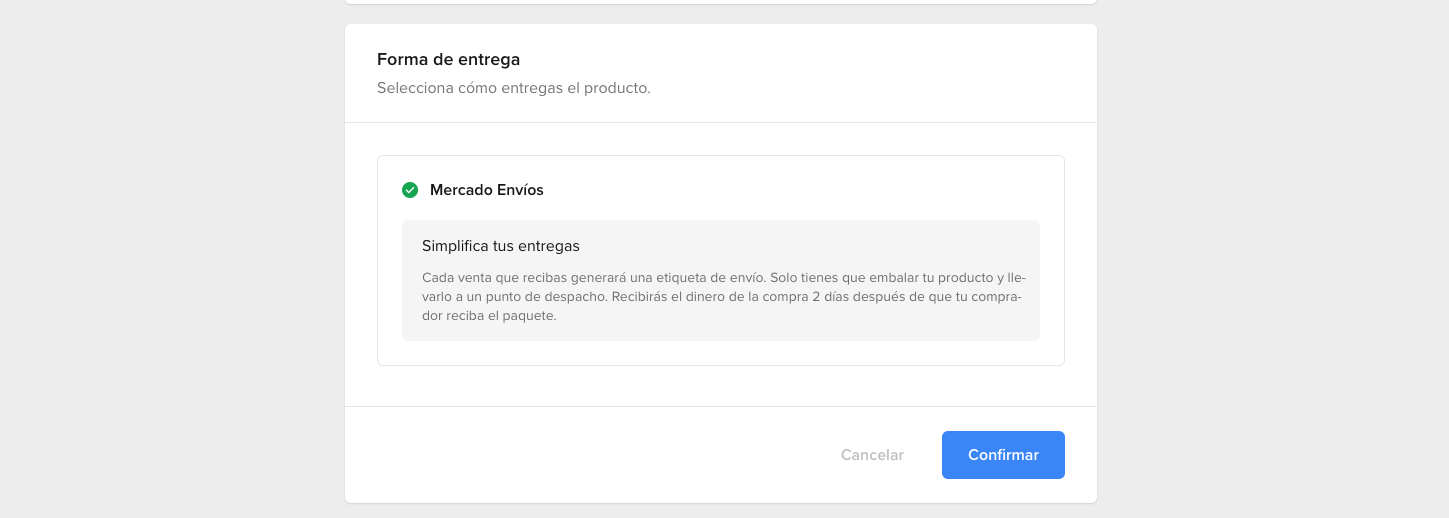Click the 'Forma de entrega' section title
The image size is (1449, 518).
click(449, 60)
